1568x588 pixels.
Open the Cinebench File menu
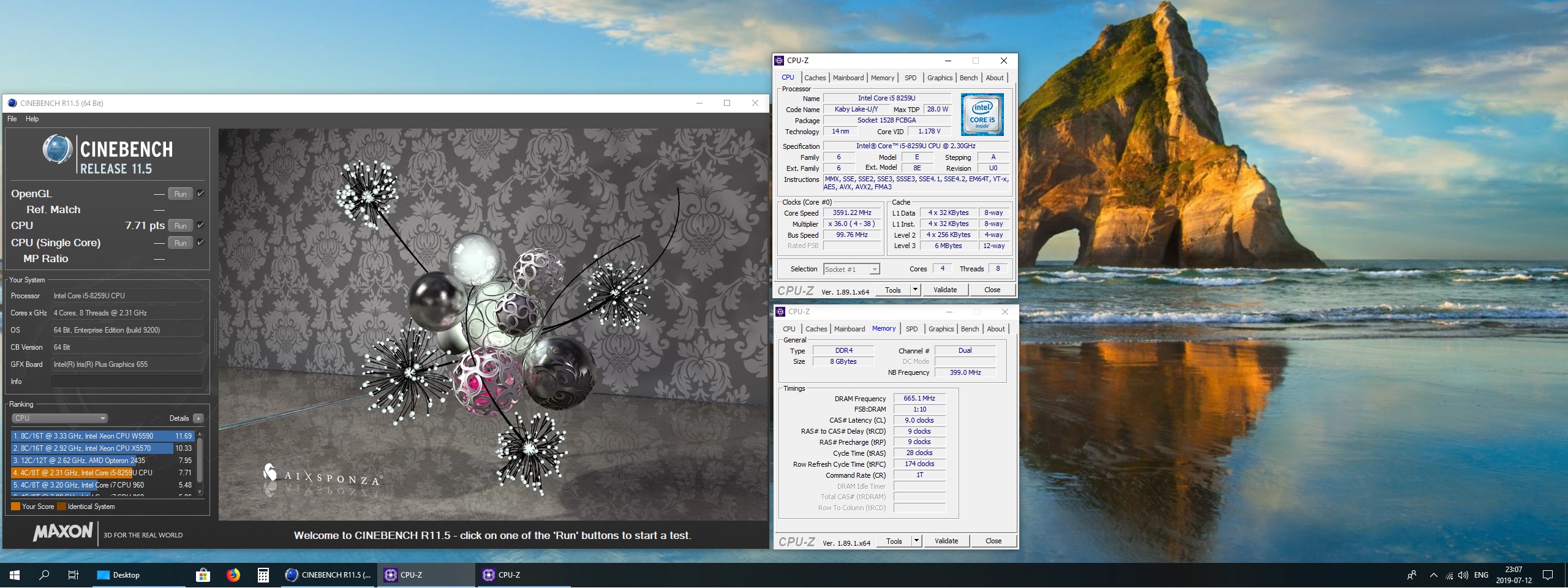coord(12,119)
